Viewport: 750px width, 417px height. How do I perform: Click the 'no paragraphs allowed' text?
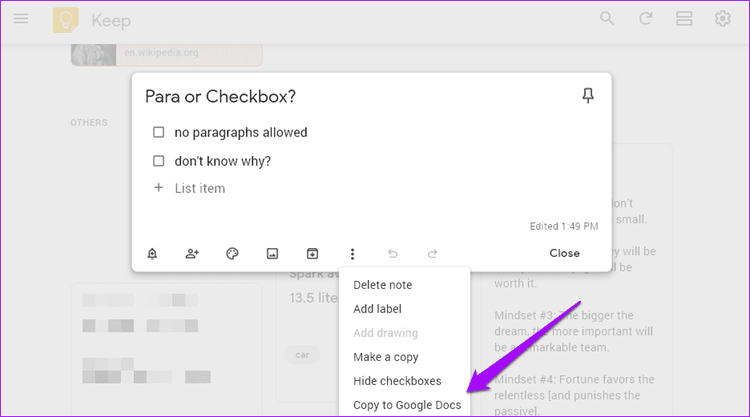click(241, 132)
